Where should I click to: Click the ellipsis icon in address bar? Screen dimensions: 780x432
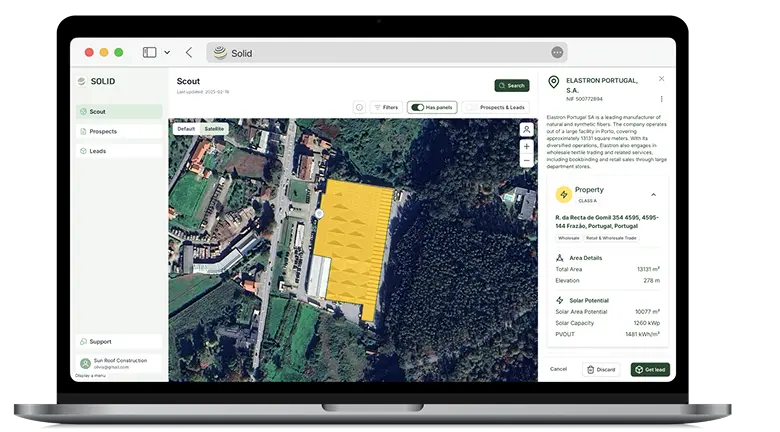point(557,52)
